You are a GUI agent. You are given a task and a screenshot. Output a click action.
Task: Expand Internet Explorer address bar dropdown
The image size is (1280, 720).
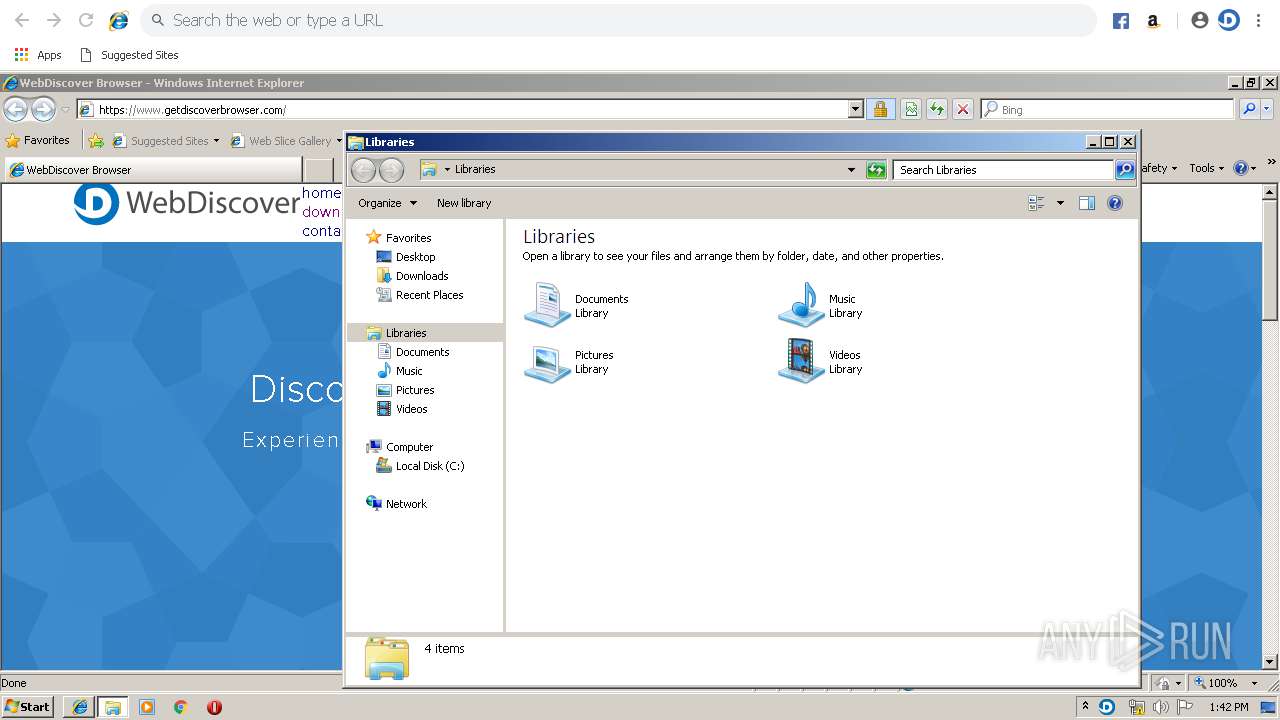(x=855, y=109)
